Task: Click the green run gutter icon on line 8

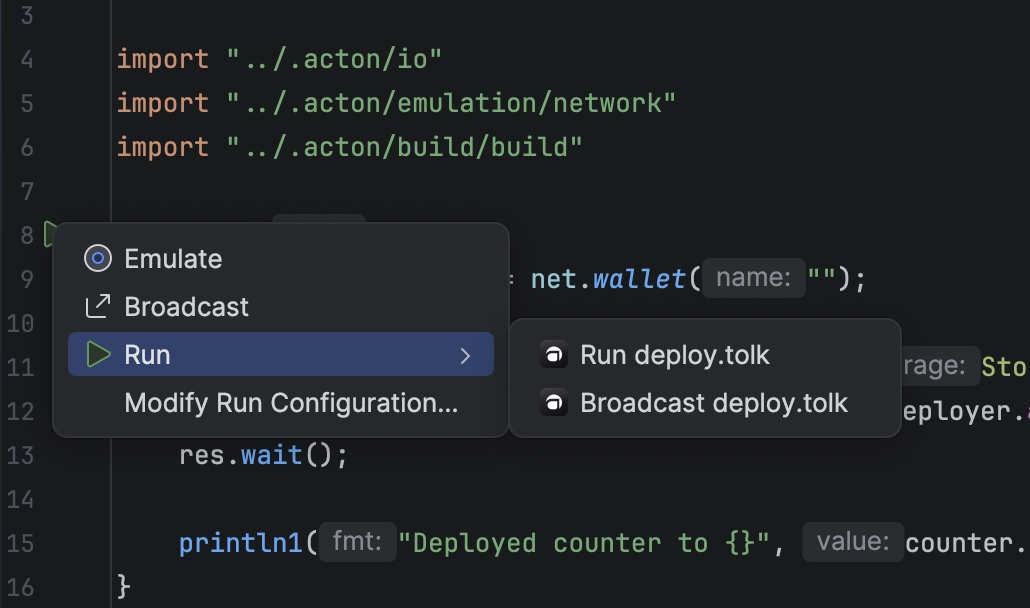Action: [x=49, y=235]
